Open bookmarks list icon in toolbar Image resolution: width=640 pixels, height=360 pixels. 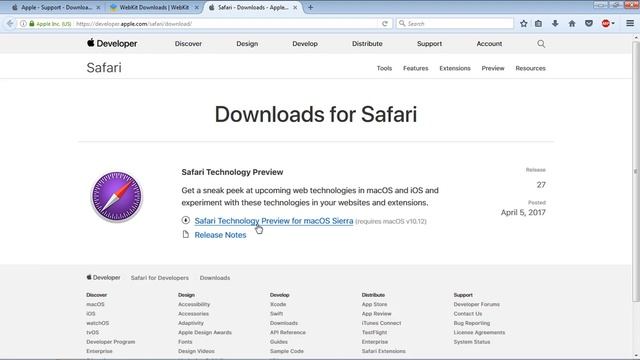pyautogui.click(x=538, y=24)
